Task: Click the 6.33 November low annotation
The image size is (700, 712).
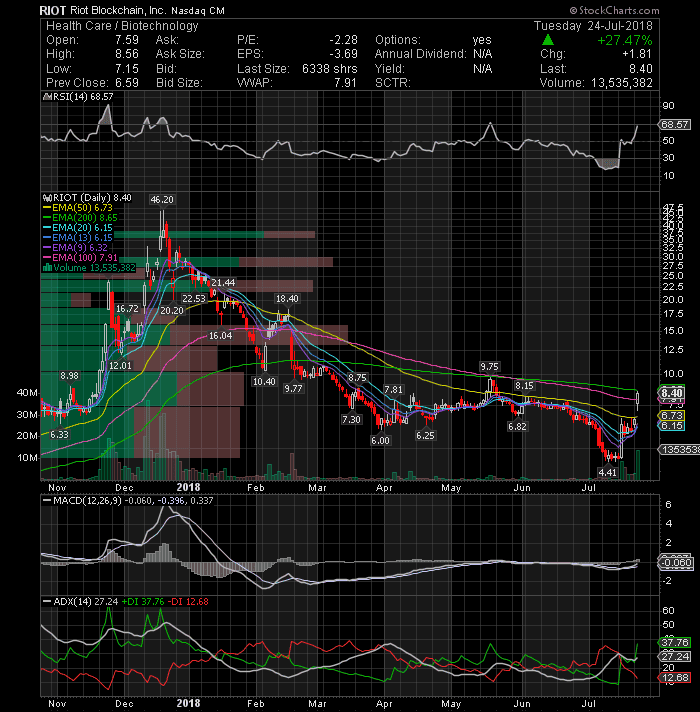Action: pos(59,435)
